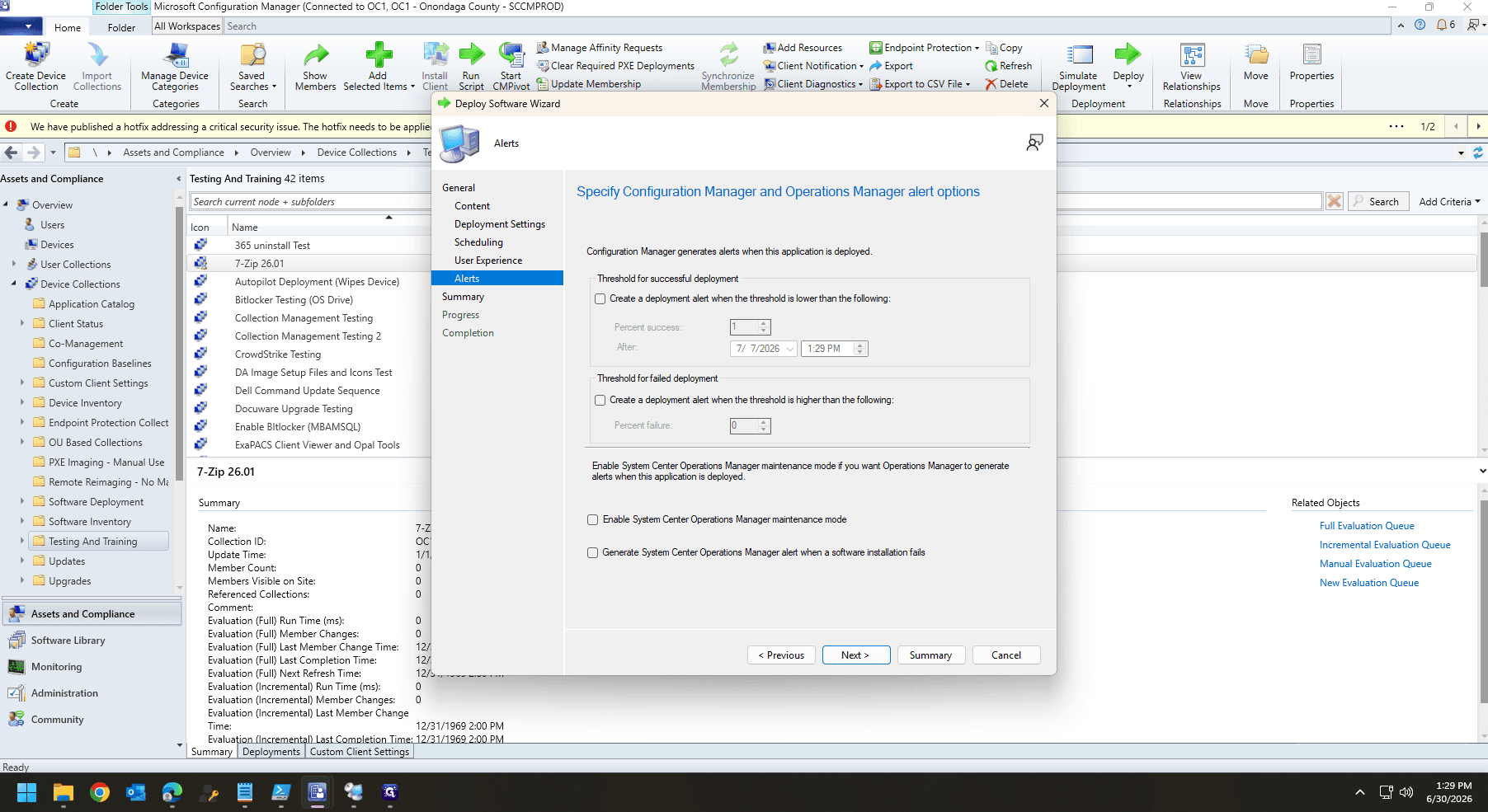Screen dimensions: 1488x812
Task: Click Simulate Deployment icon
Action: pyautogui.click(x=1079, y=66)
